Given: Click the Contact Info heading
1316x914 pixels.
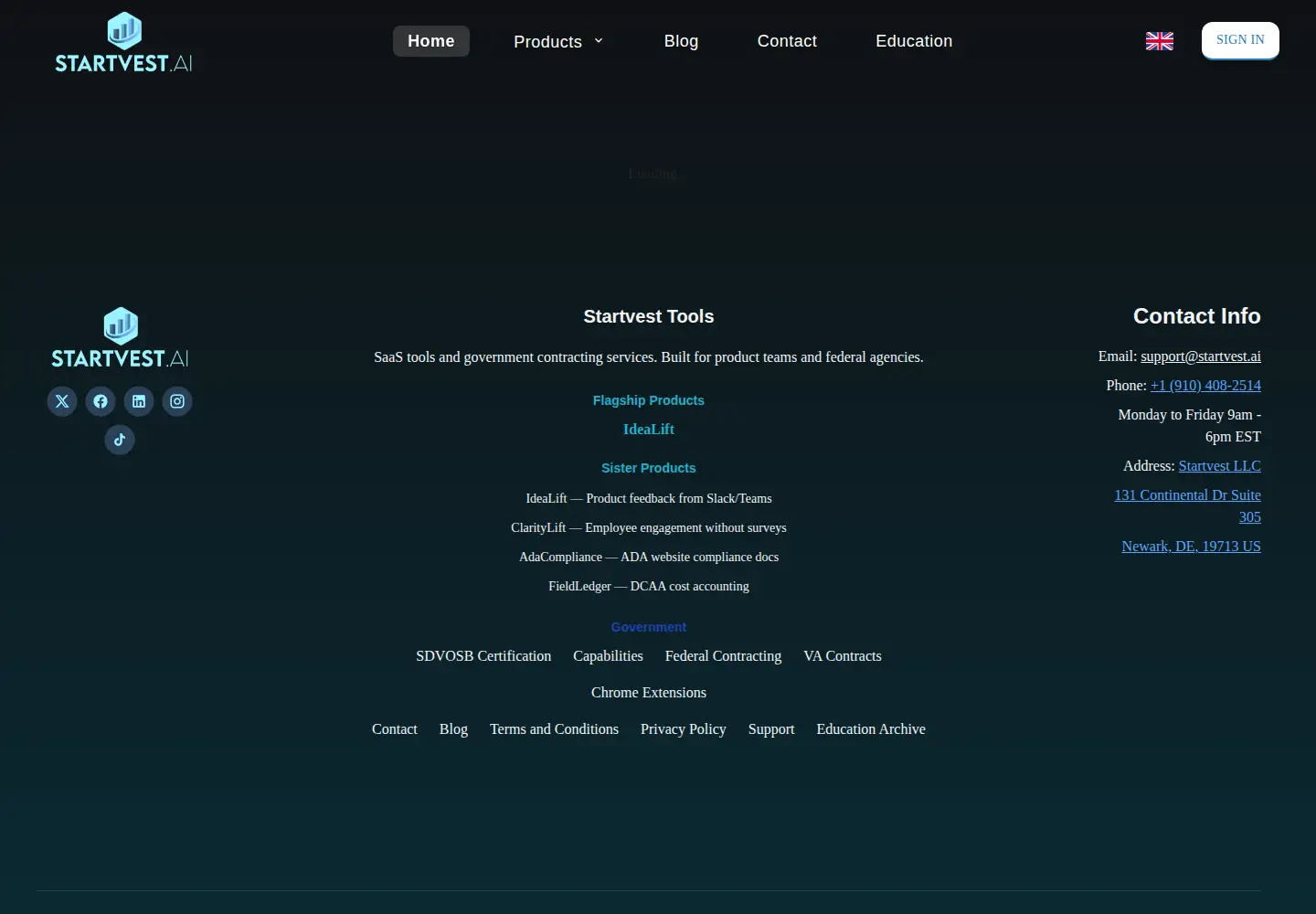Looking at the screenshot, I should pyautogui.click(x=1197, y=316).
